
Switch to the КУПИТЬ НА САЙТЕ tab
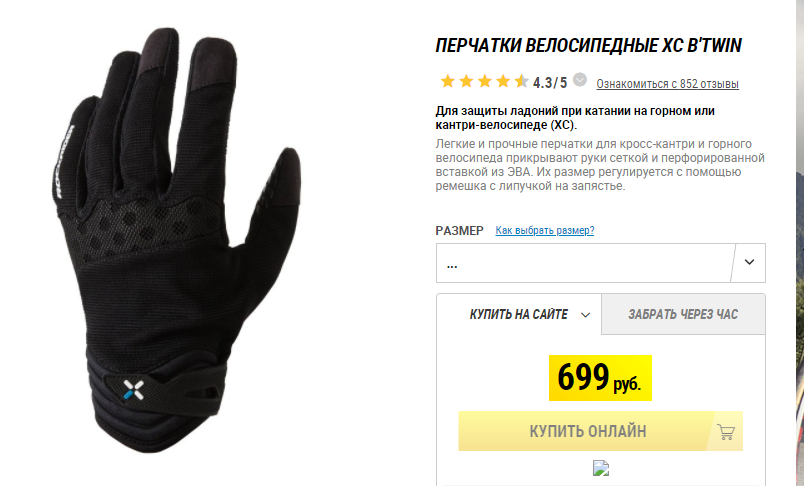519,314
